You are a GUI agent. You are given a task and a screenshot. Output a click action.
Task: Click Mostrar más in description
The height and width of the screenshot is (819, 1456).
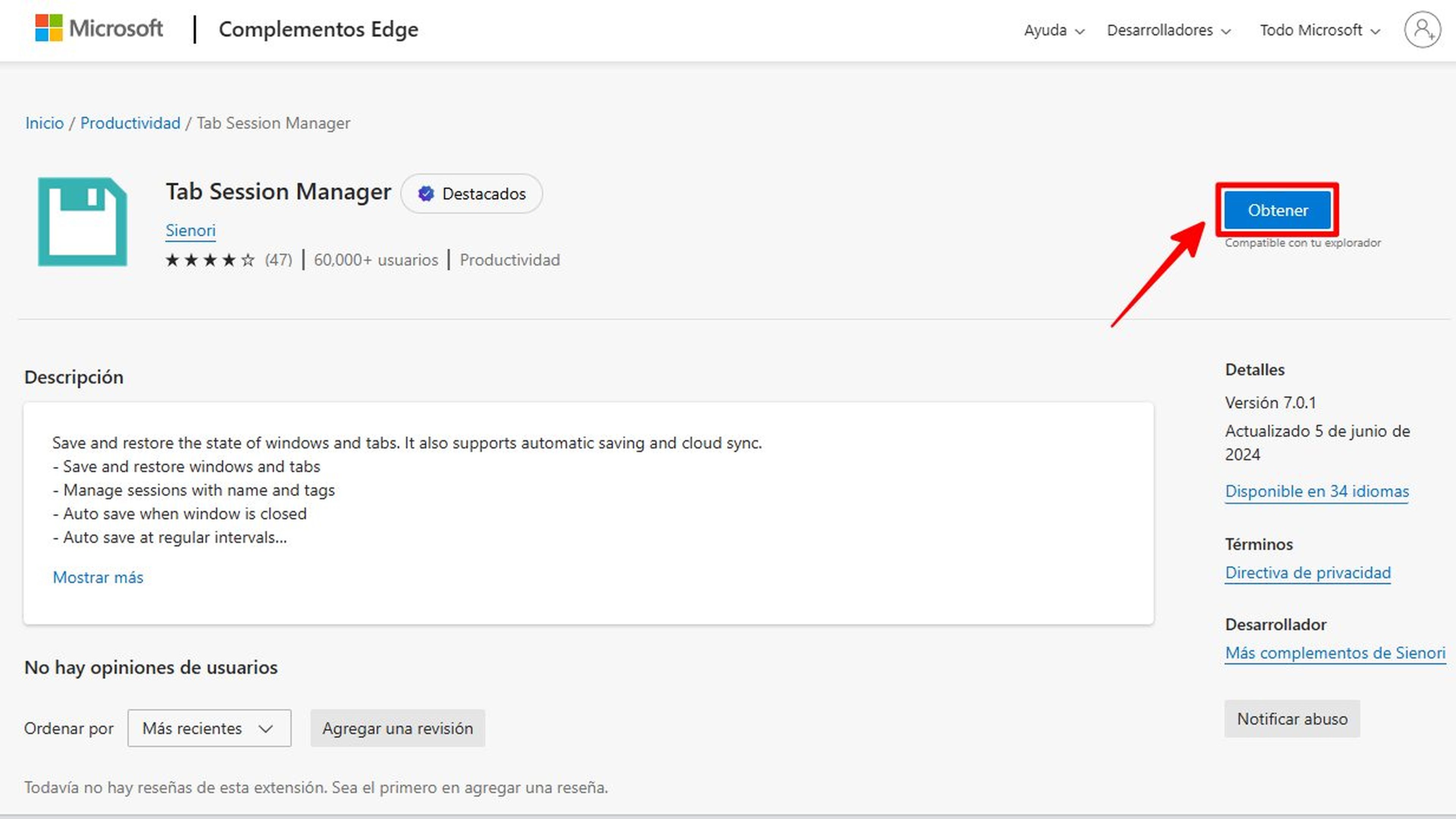click(98, 577)
